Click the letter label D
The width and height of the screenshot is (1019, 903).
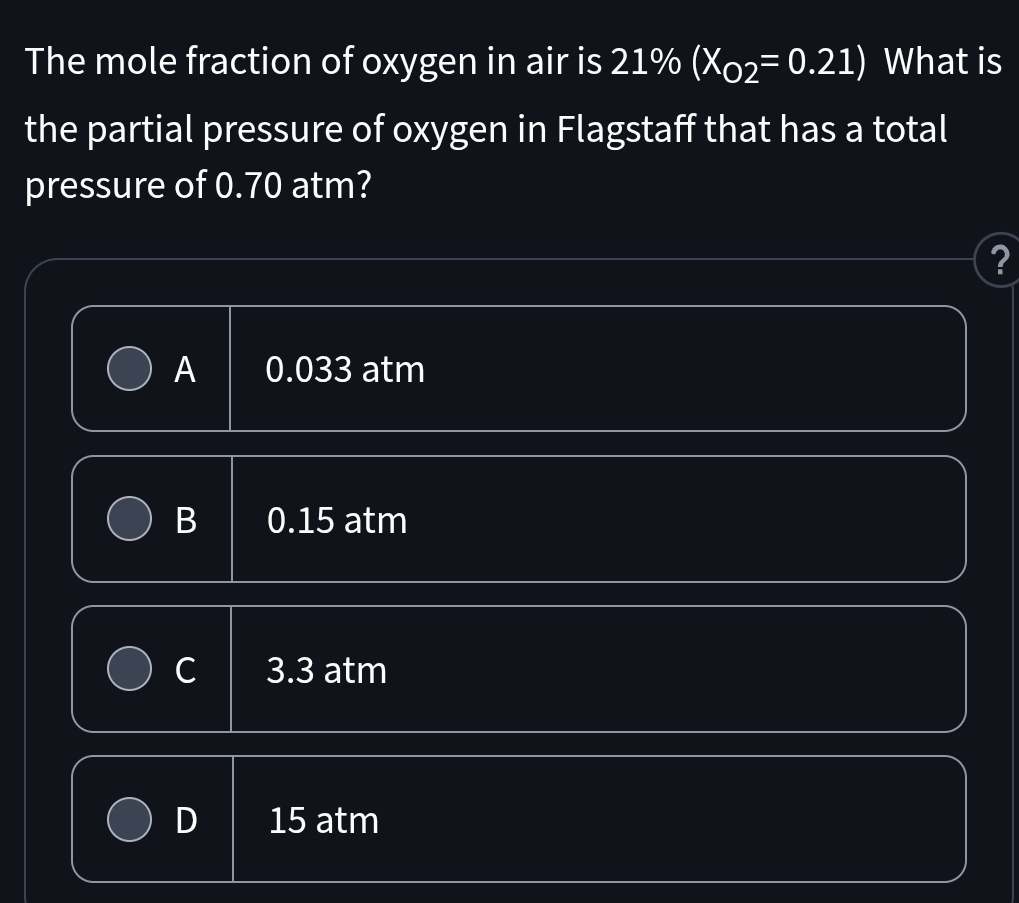pos(185,819)
